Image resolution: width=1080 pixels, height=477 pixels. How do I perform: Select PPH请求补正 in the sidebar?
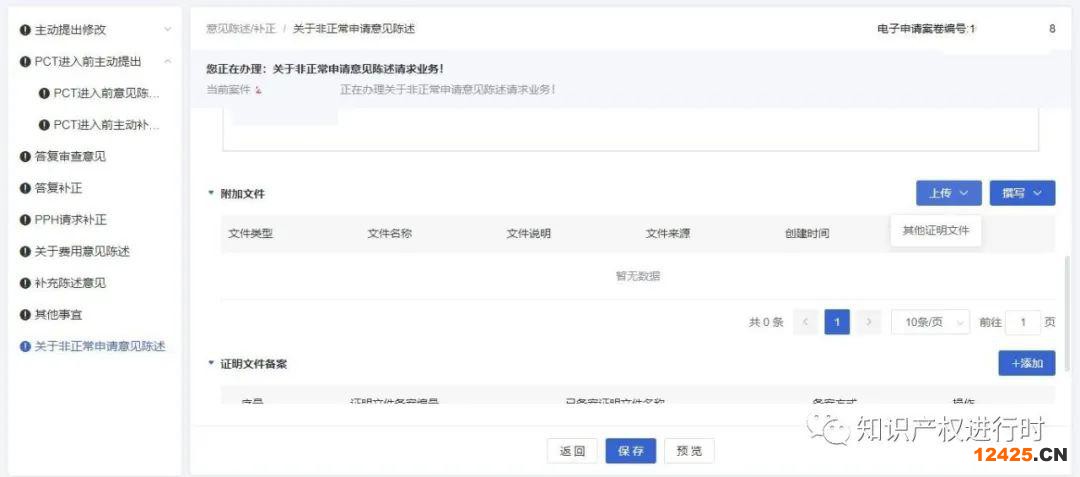[x=70, y=220]
